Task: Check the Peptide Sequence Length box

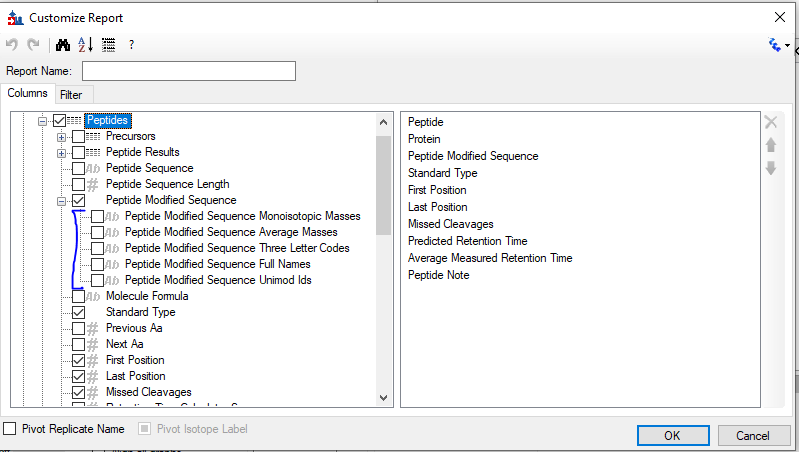Action: (79, 184)
